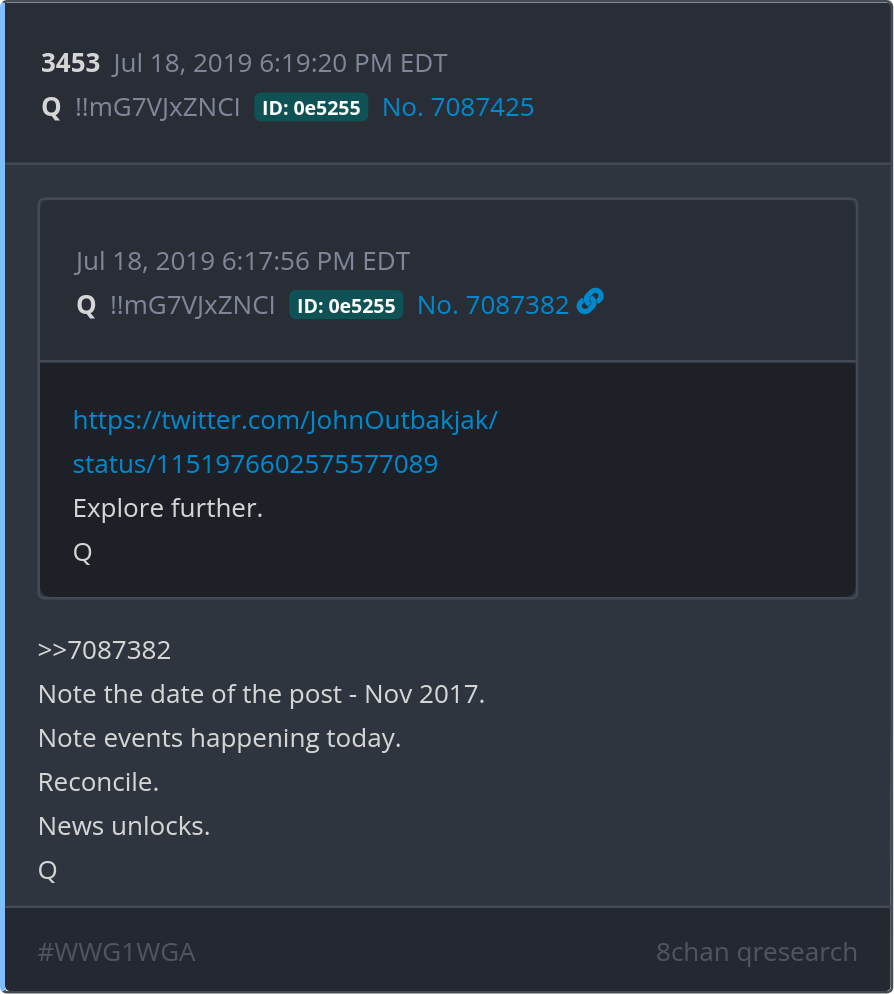
Task: Open quoted post No. 7087382 link
Action: pyautogui.click(x=493, y=306)
